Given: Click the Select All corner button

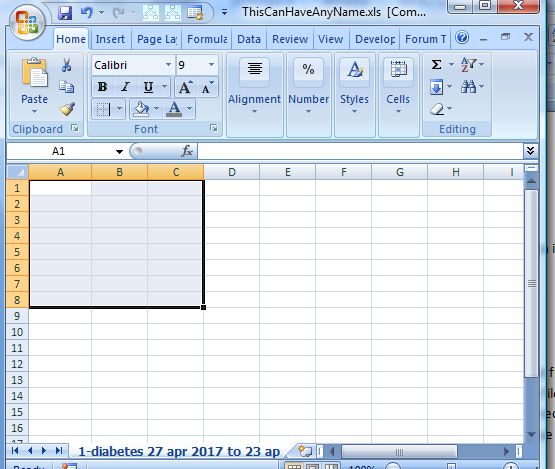Looking at the screenshot, I should point(17,172).
